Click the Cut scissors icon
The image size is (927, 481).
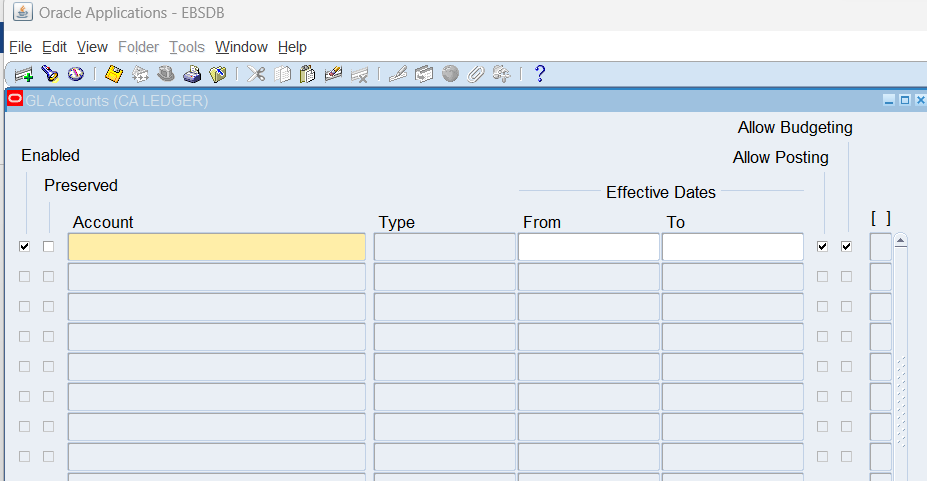click(x=256, y=74)
